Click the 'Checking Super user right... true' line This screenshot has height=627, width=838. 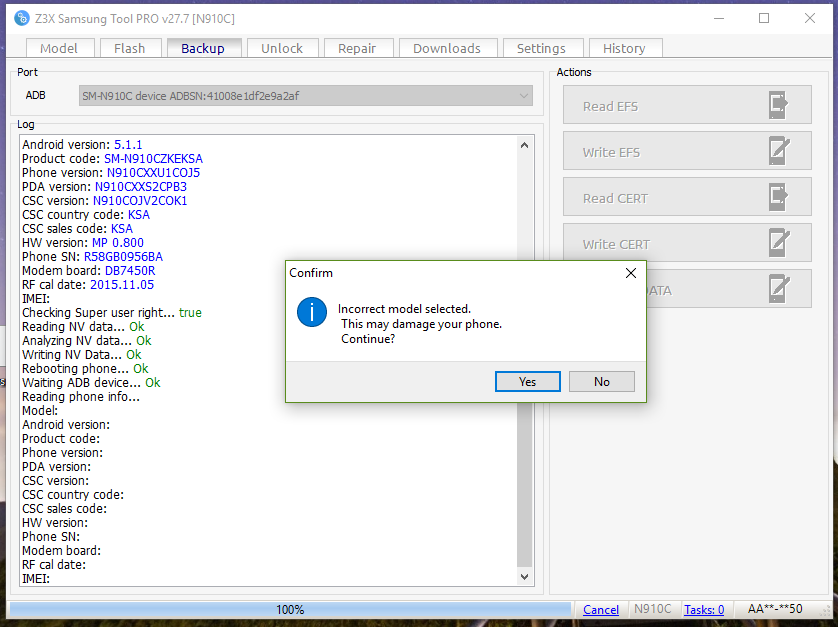point(112,313)
